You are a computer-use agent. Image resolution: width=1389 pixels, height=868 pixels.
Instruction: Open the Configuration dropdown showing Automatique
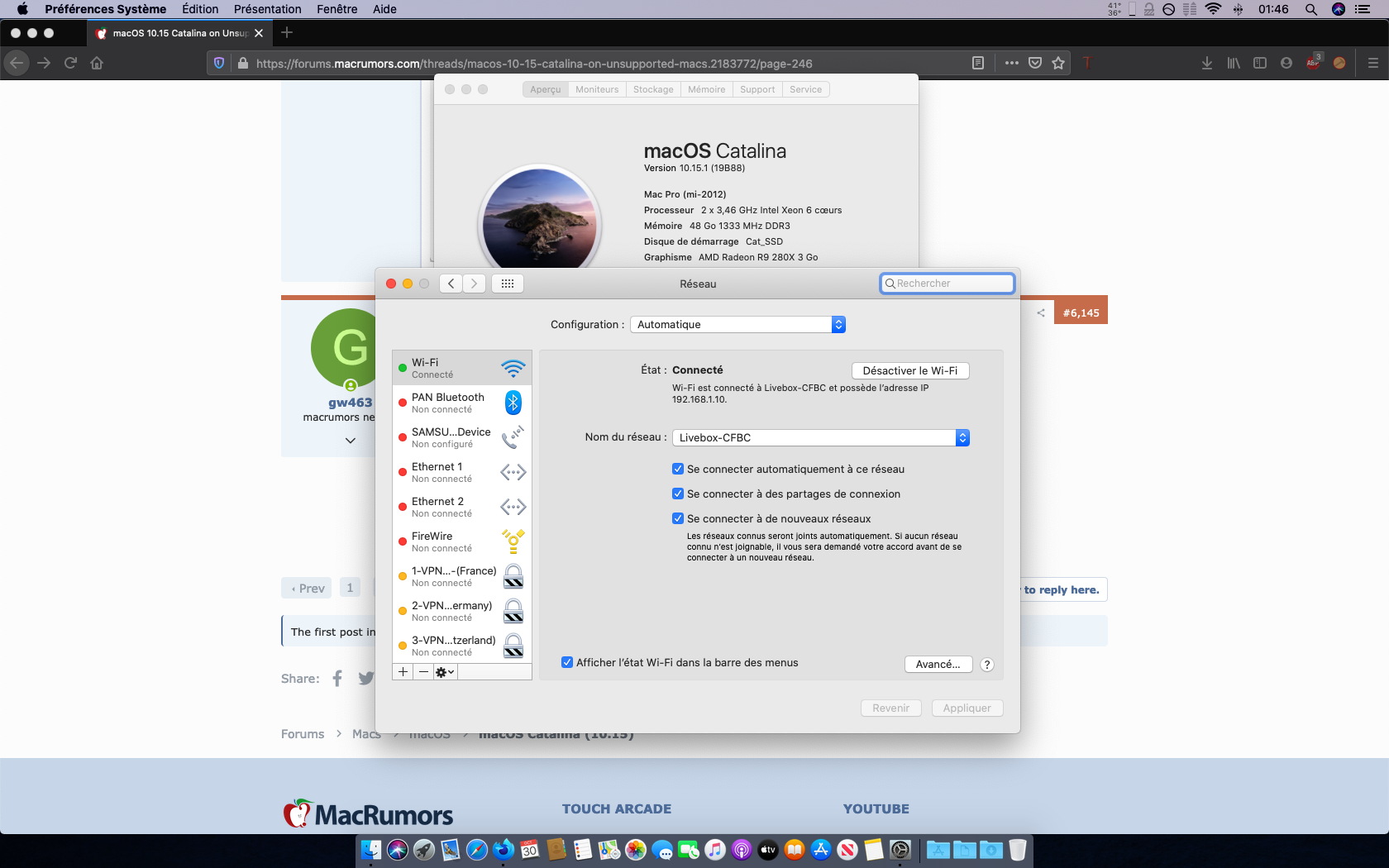point(737,325)
